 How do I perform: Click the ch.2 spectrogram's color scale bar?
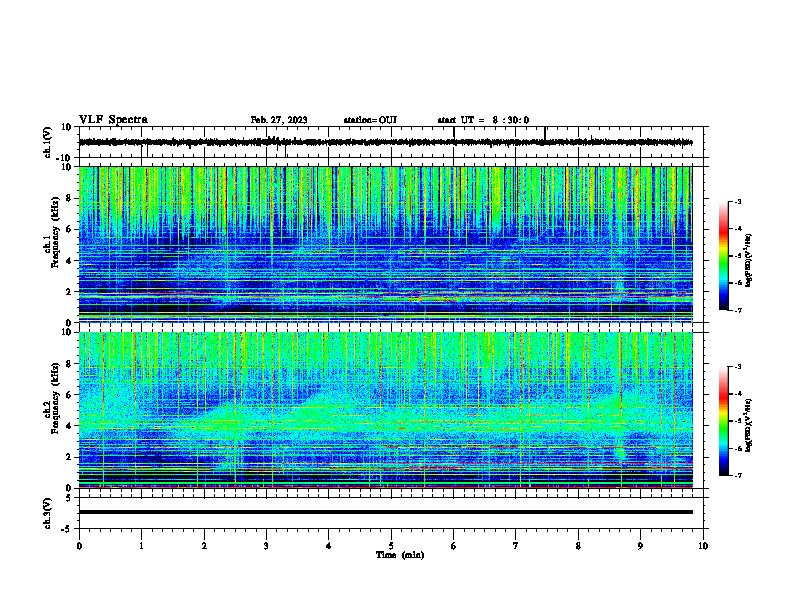(x=723, y=421)
